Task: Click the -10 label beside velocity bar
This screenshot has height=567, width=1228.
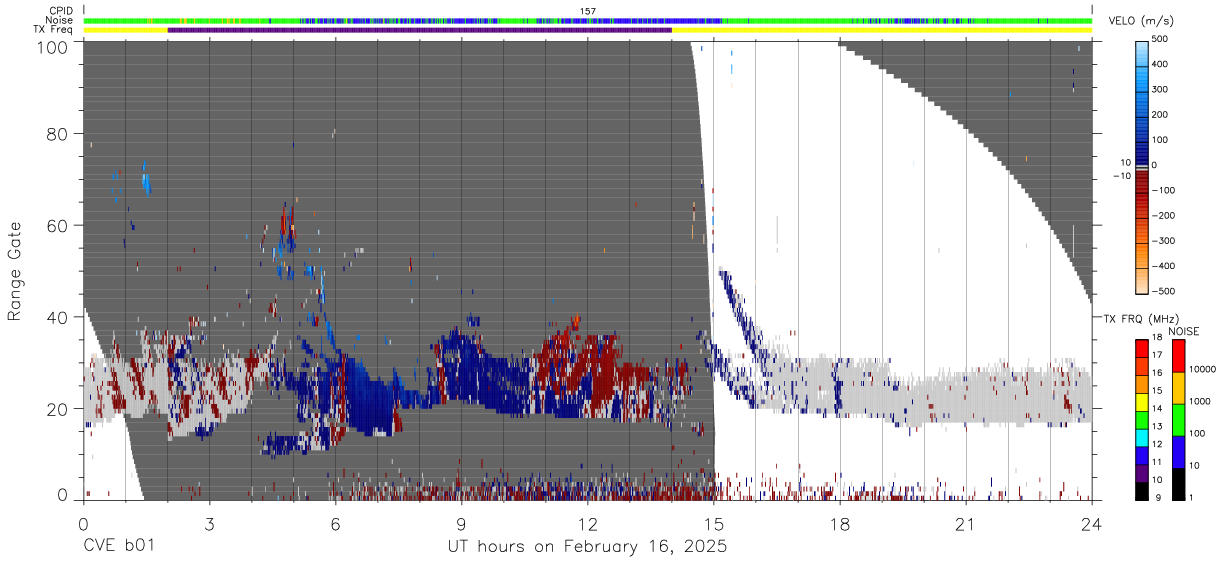Action: [x=1121, y=176]
